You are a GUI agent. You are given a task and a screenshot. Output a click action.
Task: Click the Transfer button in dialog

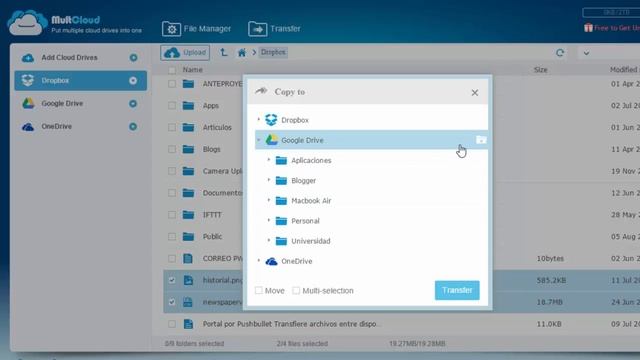(x=457, y=290)
